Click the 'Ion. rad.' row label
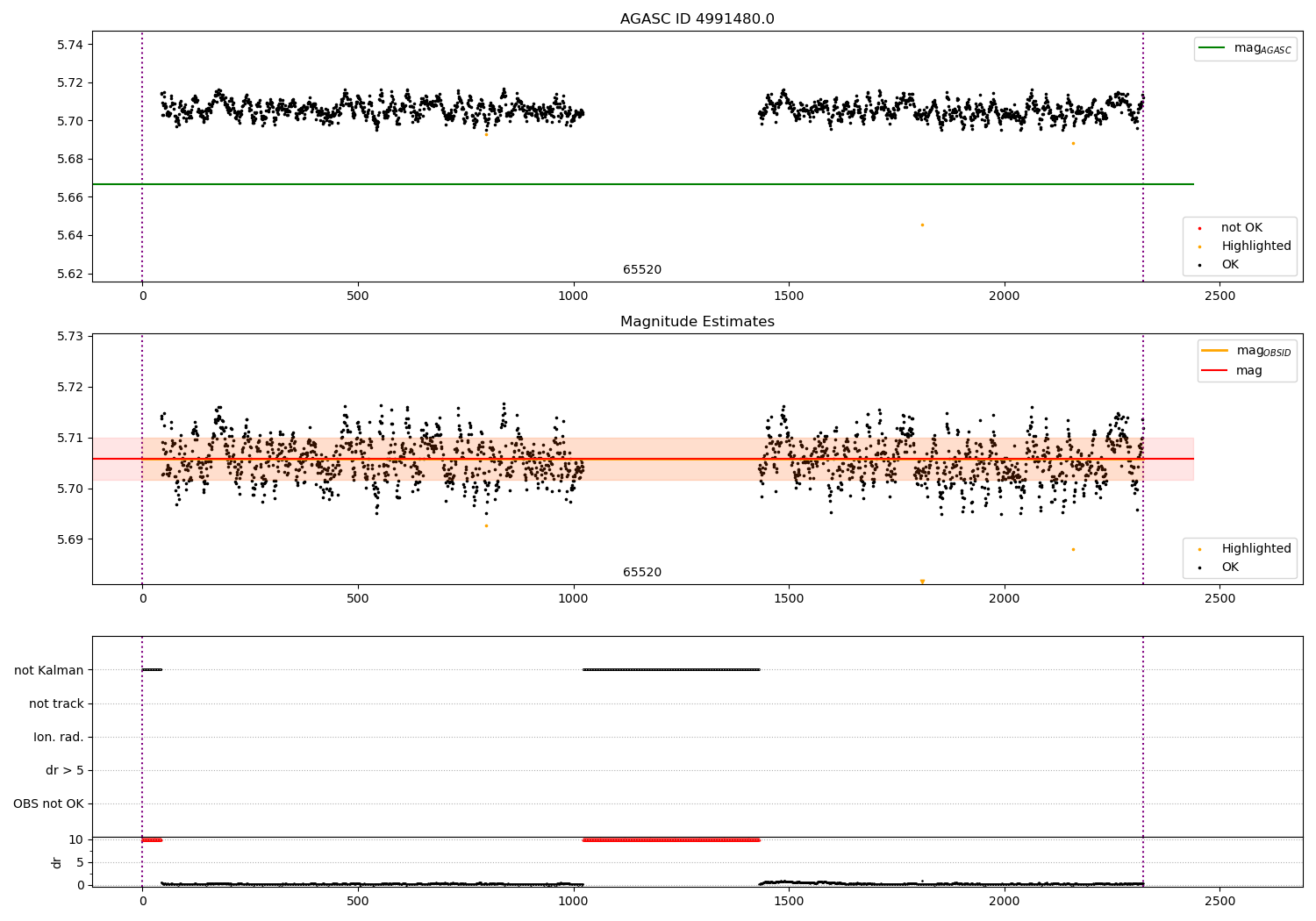 point(59,737)
